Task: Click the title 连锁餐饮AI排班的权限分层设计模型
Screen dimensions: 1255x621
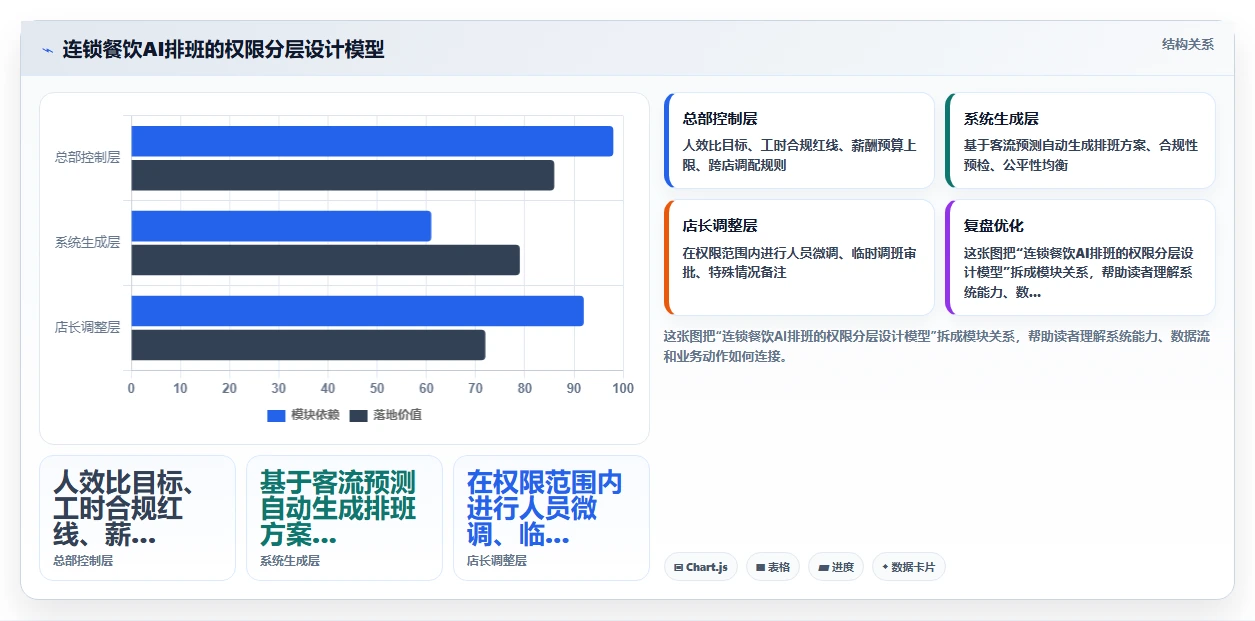Action: (x=224, y=49)
